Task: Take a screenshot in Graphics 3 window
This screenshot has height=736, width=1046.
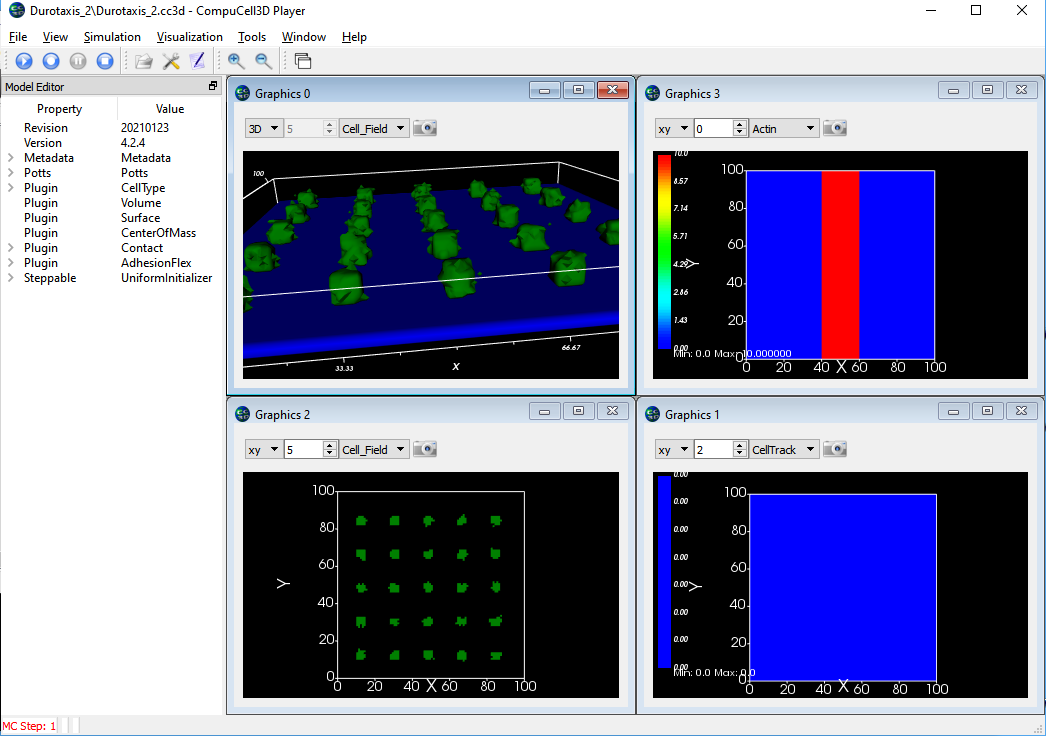Action: (835, 128)
